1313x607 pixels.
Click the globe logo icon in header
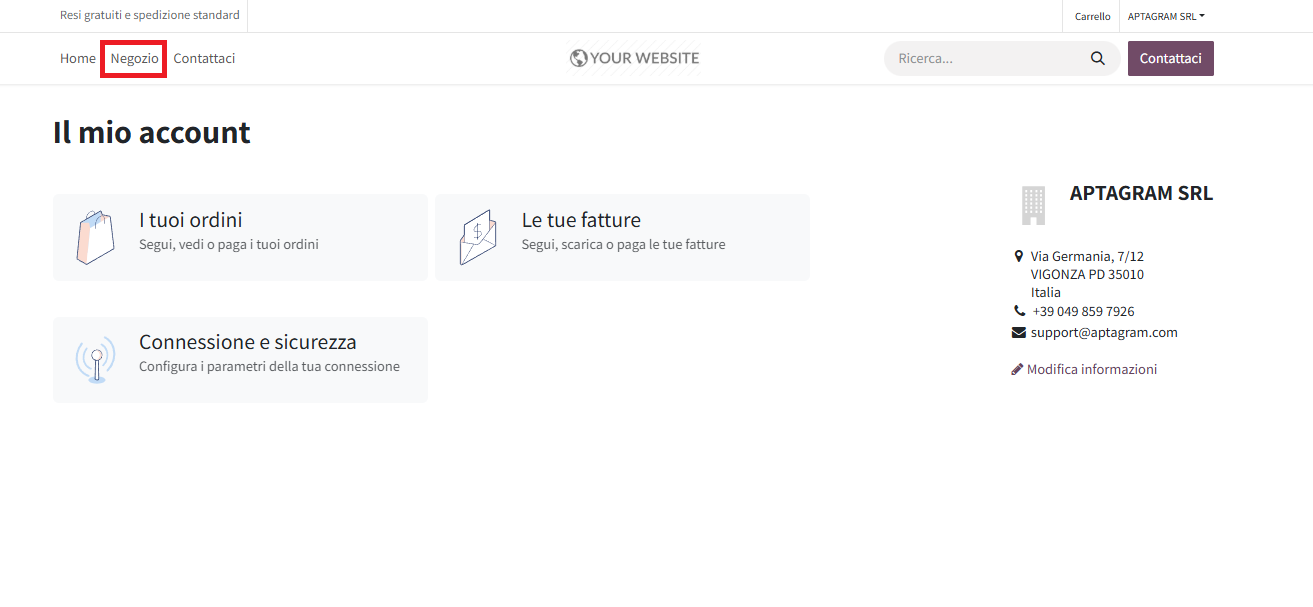click(x=578, y=58)
